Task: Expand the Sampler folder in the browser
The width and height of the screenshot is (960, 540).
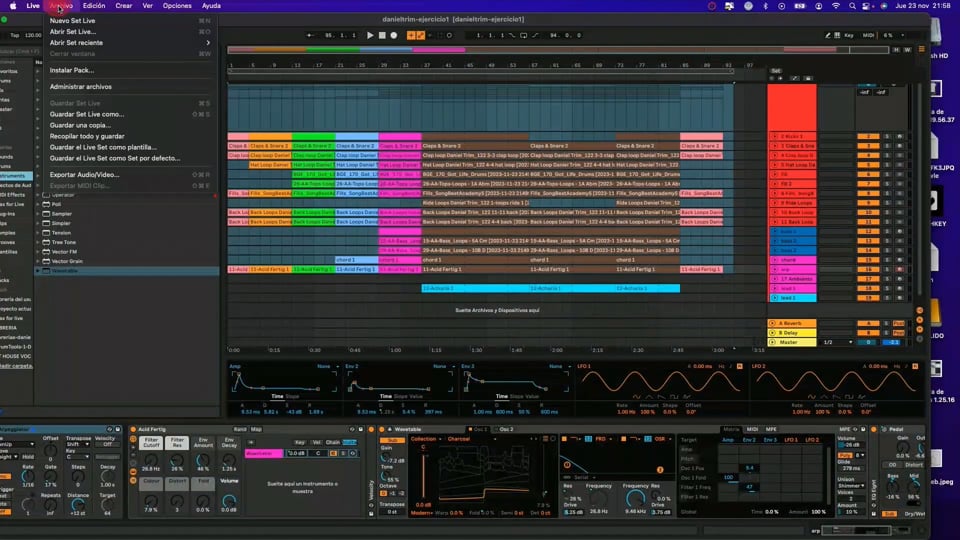Action: coord(38,214)
